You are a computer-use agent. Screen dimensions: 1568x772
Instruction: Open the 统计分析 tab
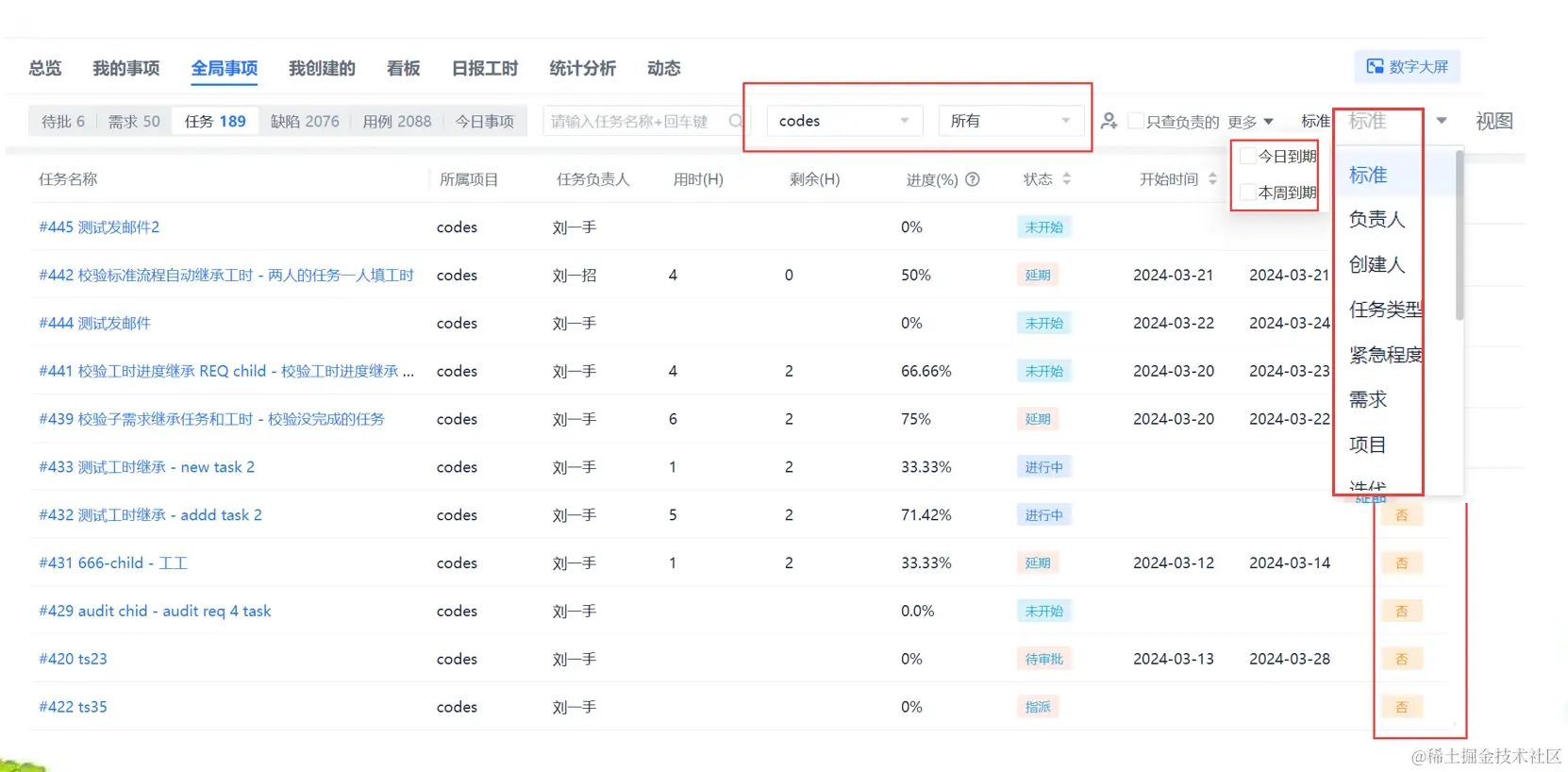pos(582,68)
